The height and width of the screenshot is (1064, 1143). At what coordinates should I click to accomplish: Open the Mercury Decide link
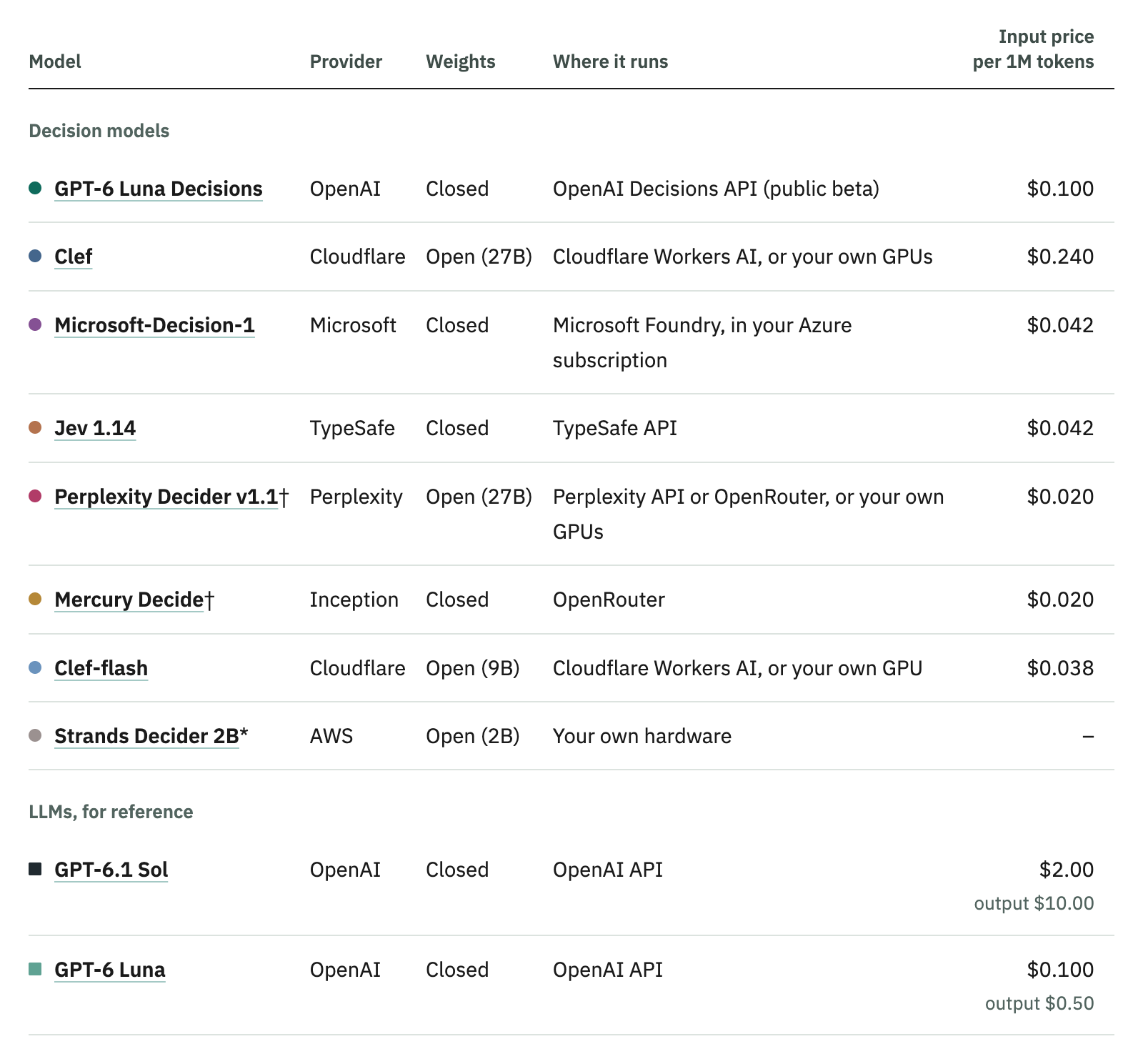129,600
